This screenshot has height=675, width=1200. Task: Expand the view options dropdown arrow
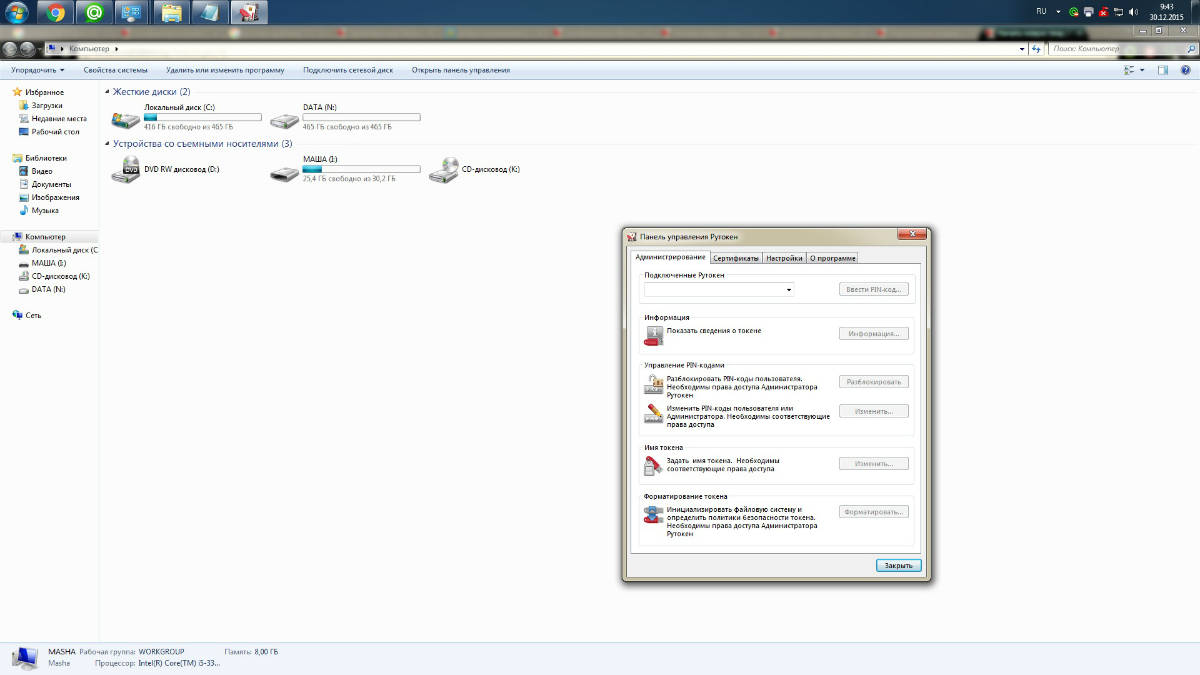point(1142,70)
